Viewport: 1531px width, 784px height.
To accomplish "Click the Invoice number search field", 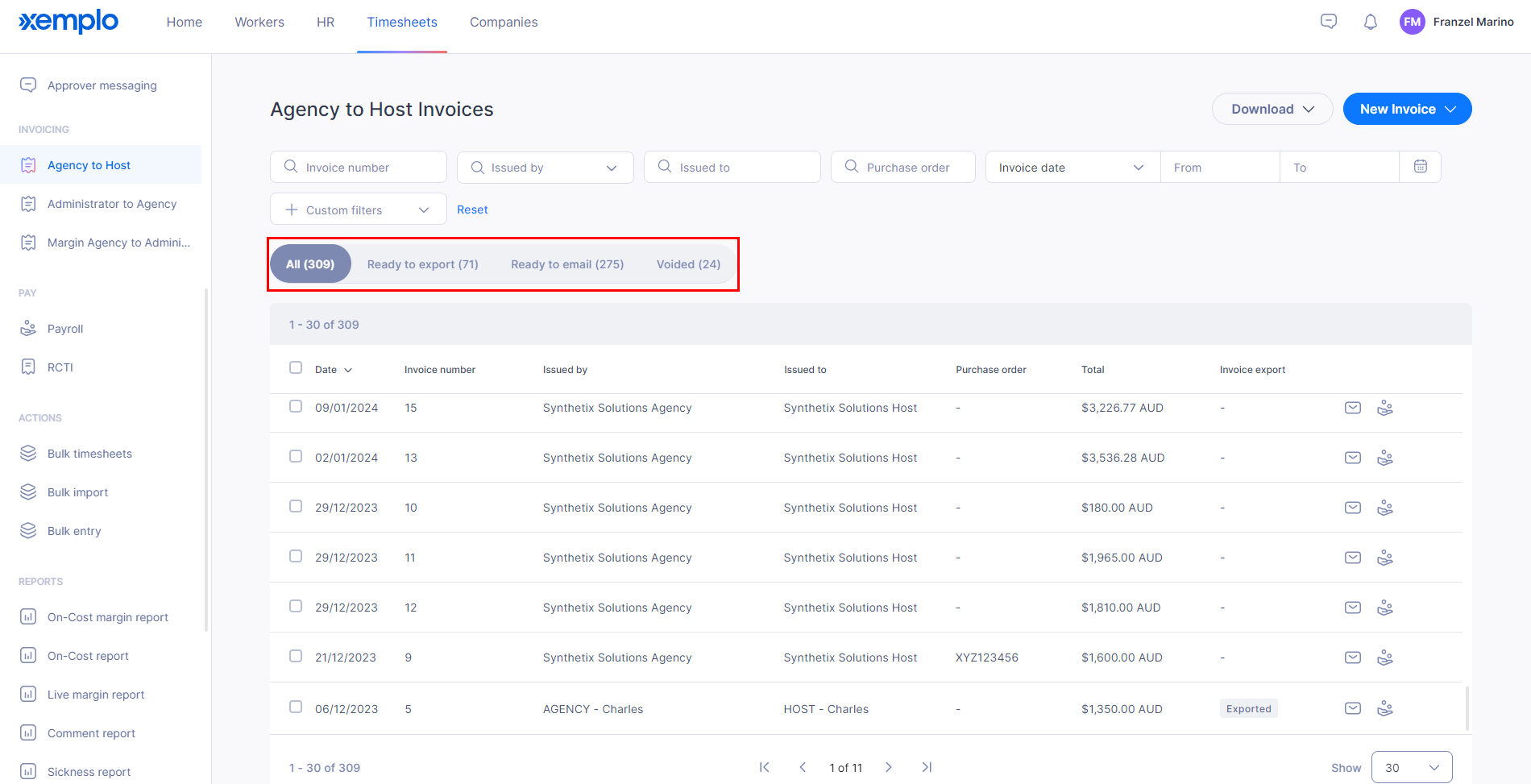I will (x=359, y=167).
